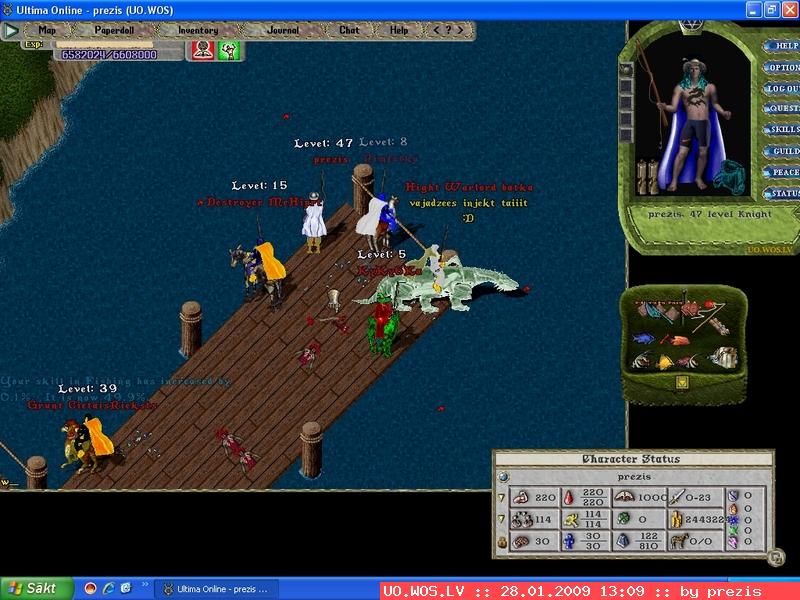Collapse the top menu bar arrow
The image size is (800, 600).
(10, 31)
